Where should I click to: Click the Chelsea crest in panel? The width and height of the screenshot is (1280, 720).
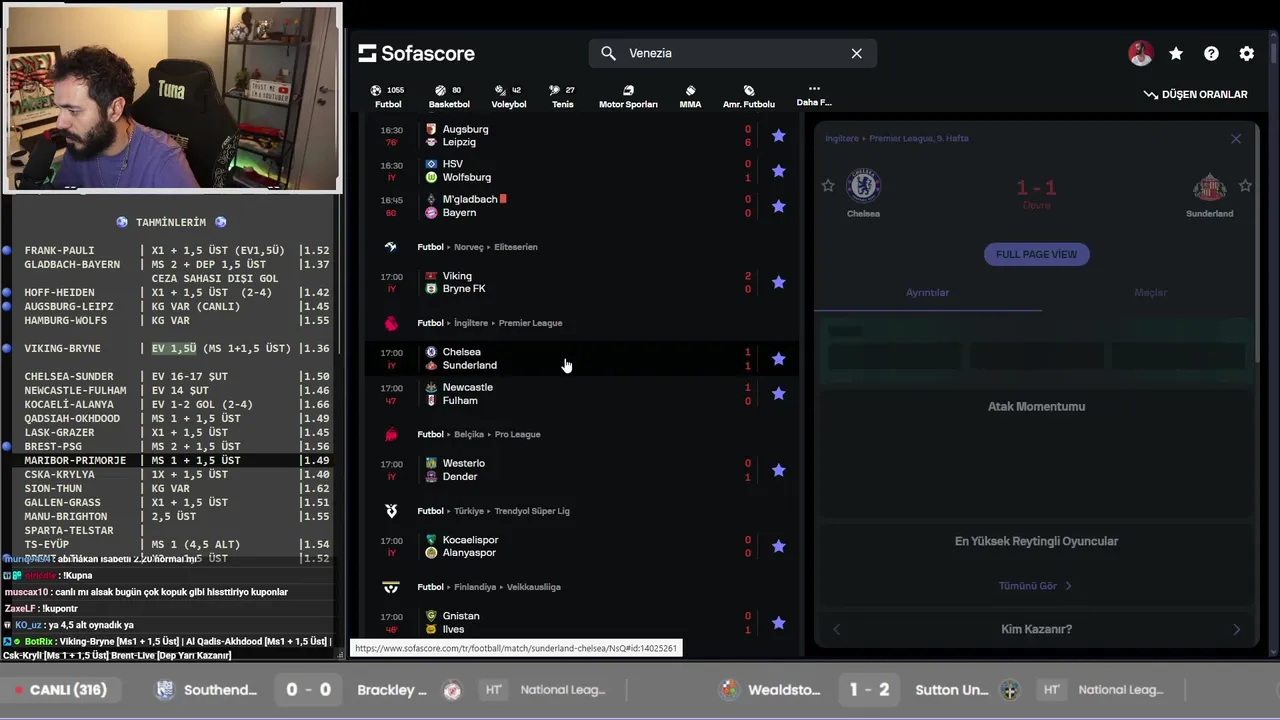863,187
